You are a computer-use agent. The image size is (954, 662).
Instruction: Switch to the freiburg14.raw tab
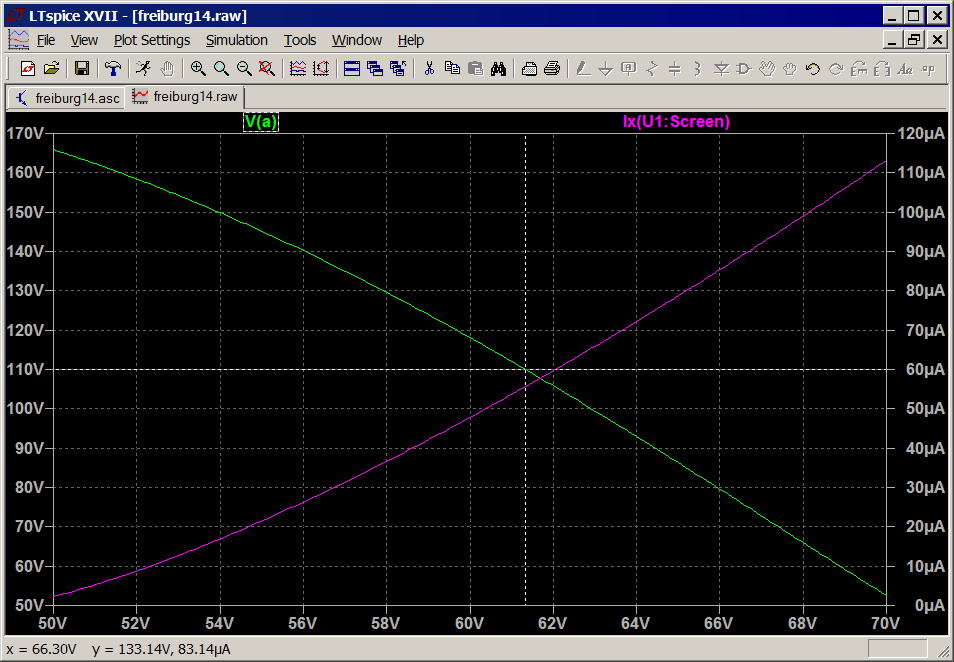[185, 97]
